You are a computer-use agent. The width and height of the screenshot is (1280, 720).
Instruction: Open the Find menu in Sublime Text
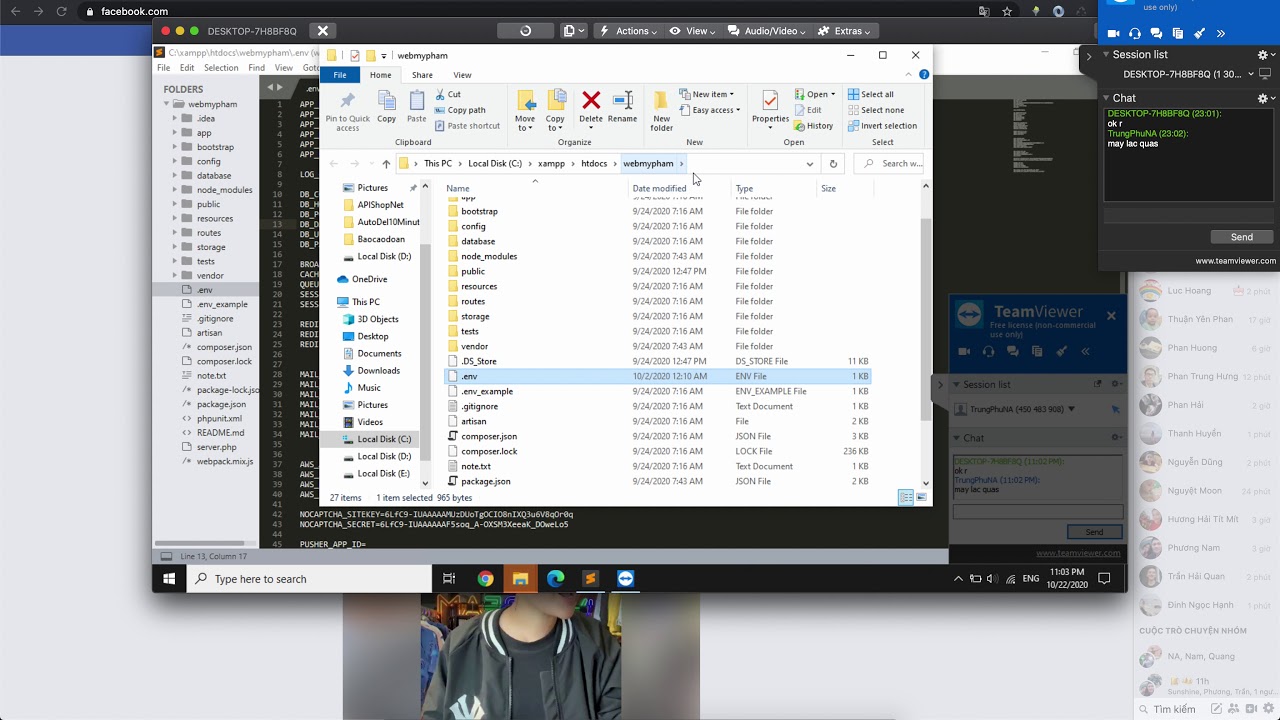coord(257,68)
